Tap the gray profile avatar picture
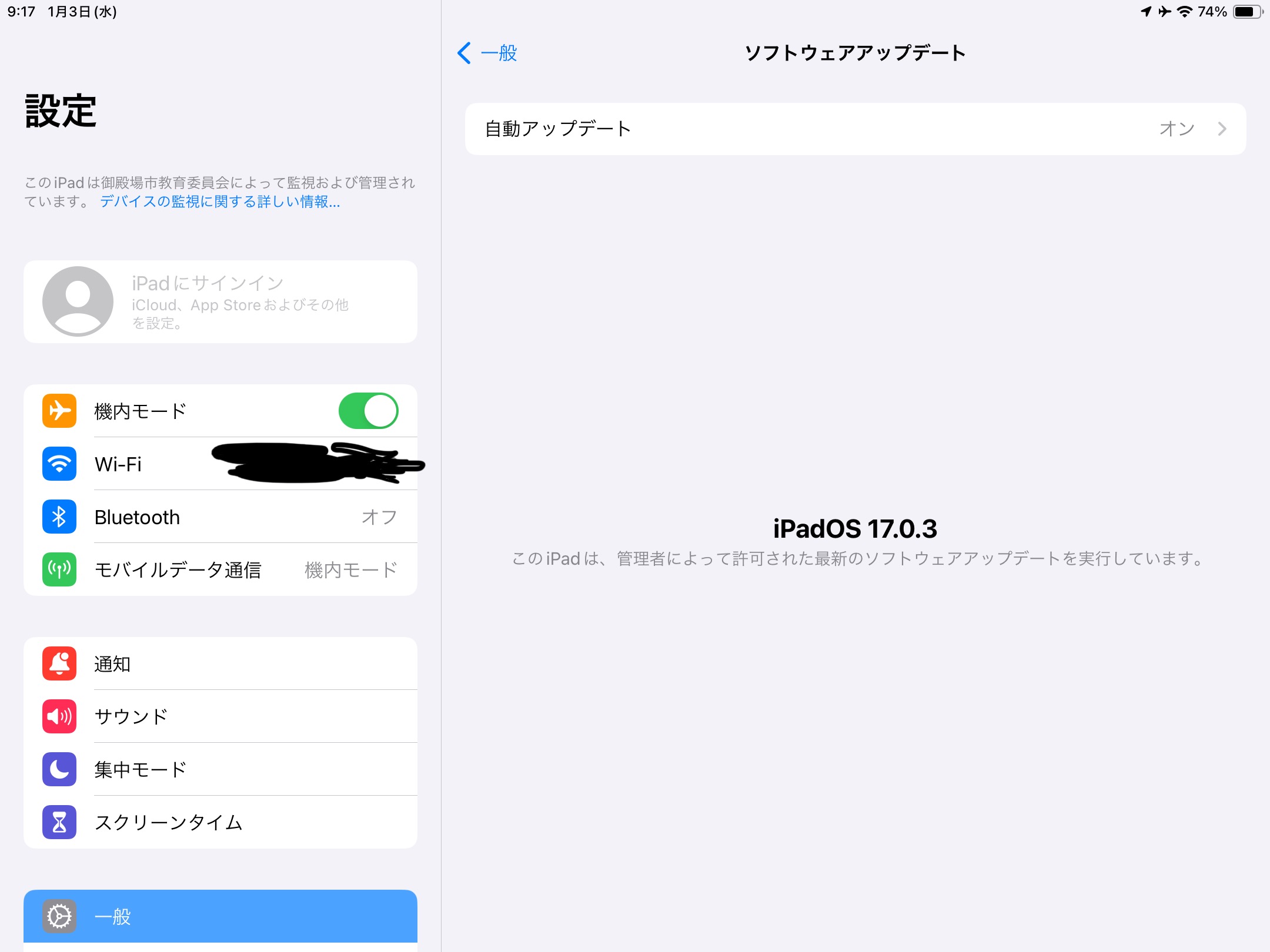 pos(78,301)
